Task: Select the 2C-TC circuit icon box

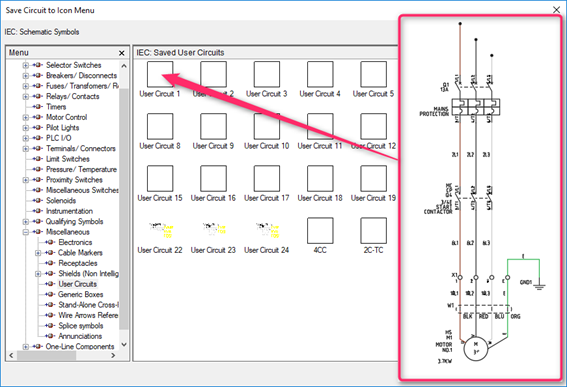Action: click(374, 230)
